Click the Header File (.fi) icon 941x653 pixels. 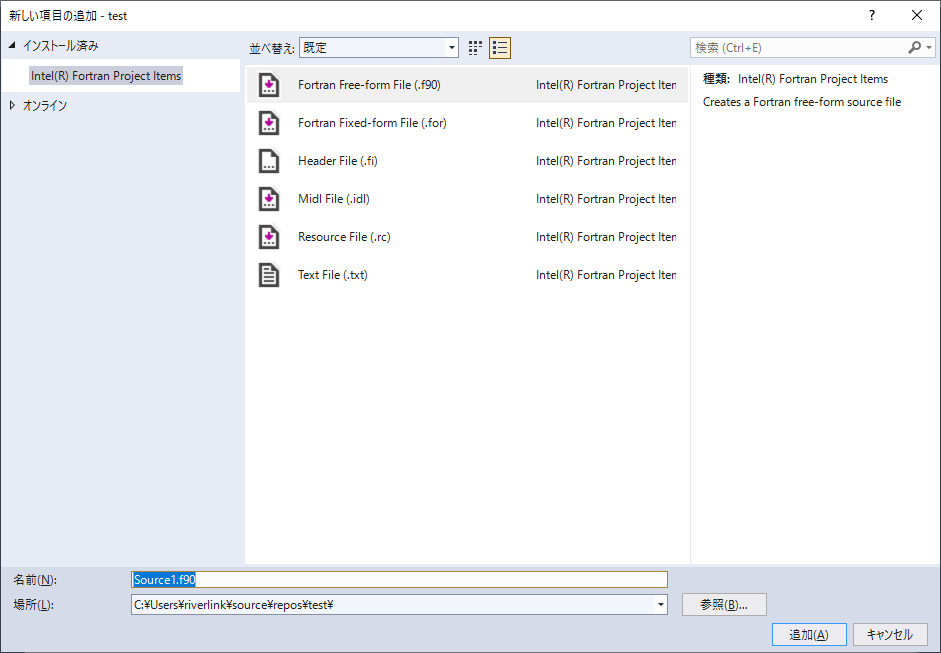(269, 161)
